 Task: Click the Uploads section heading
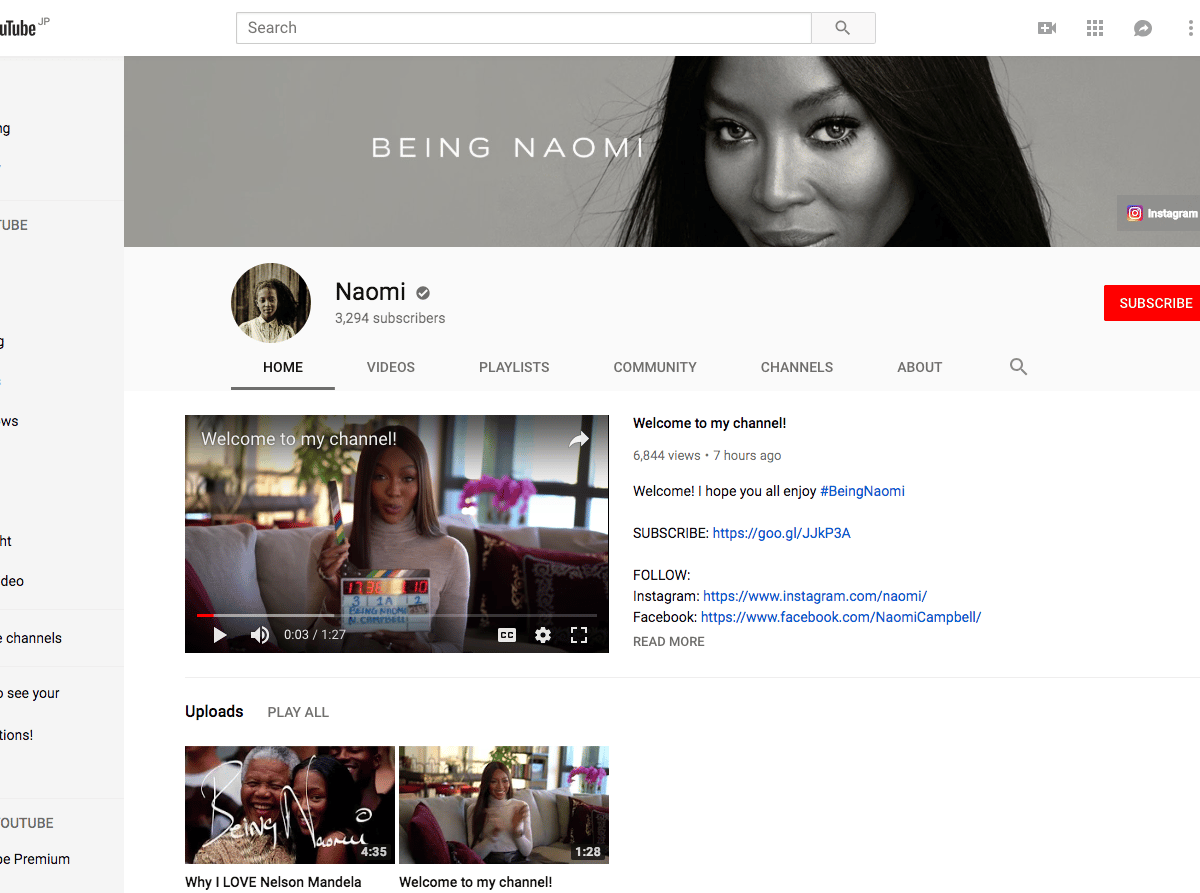(x=214, y=711)
